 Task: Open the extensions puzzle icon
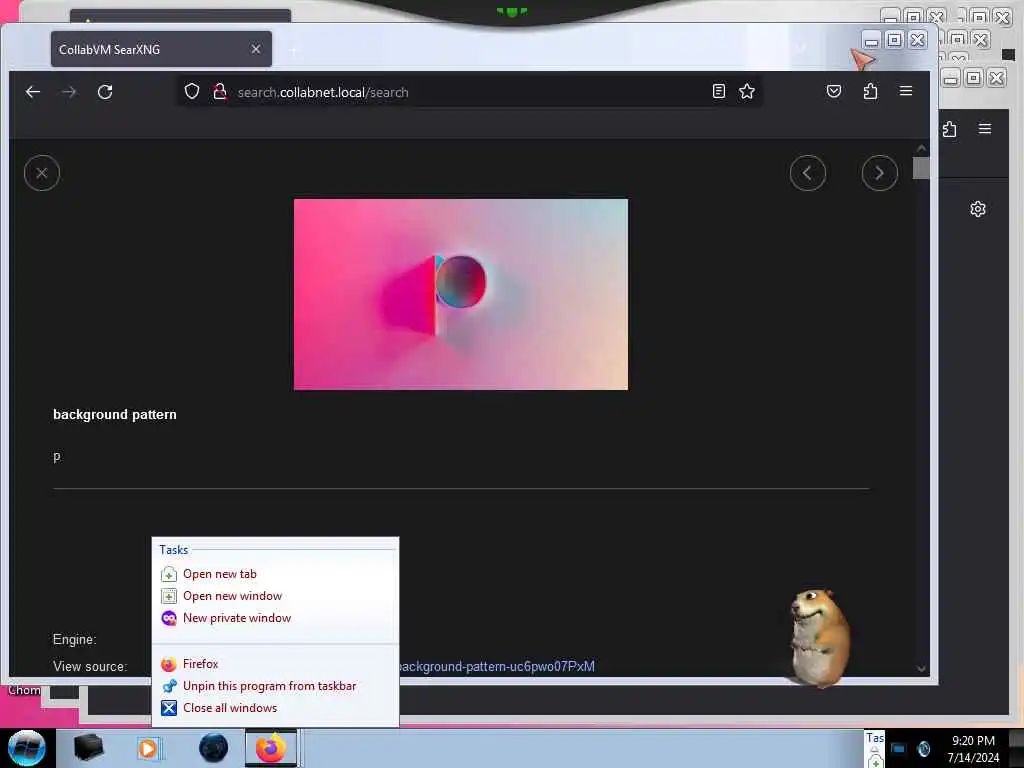coord(870,91)
